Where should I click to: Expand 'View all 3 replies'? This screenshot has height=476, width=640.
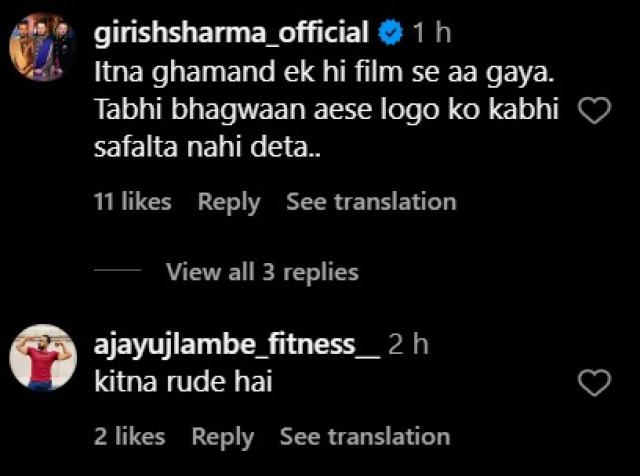pyautogui.click(x=261, y=271)
